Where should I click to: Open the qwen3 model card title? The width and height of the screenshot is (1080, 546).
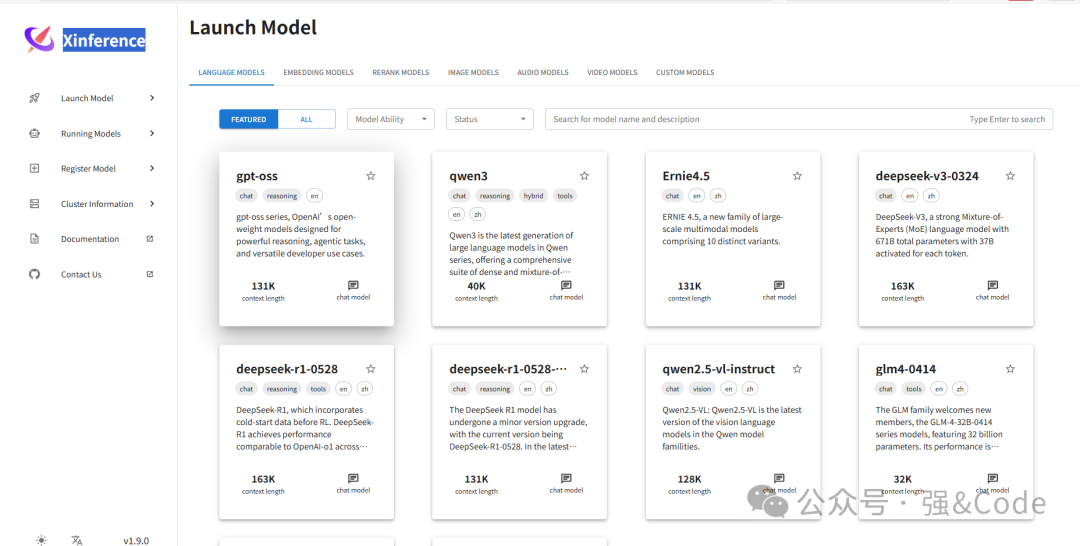468,176
